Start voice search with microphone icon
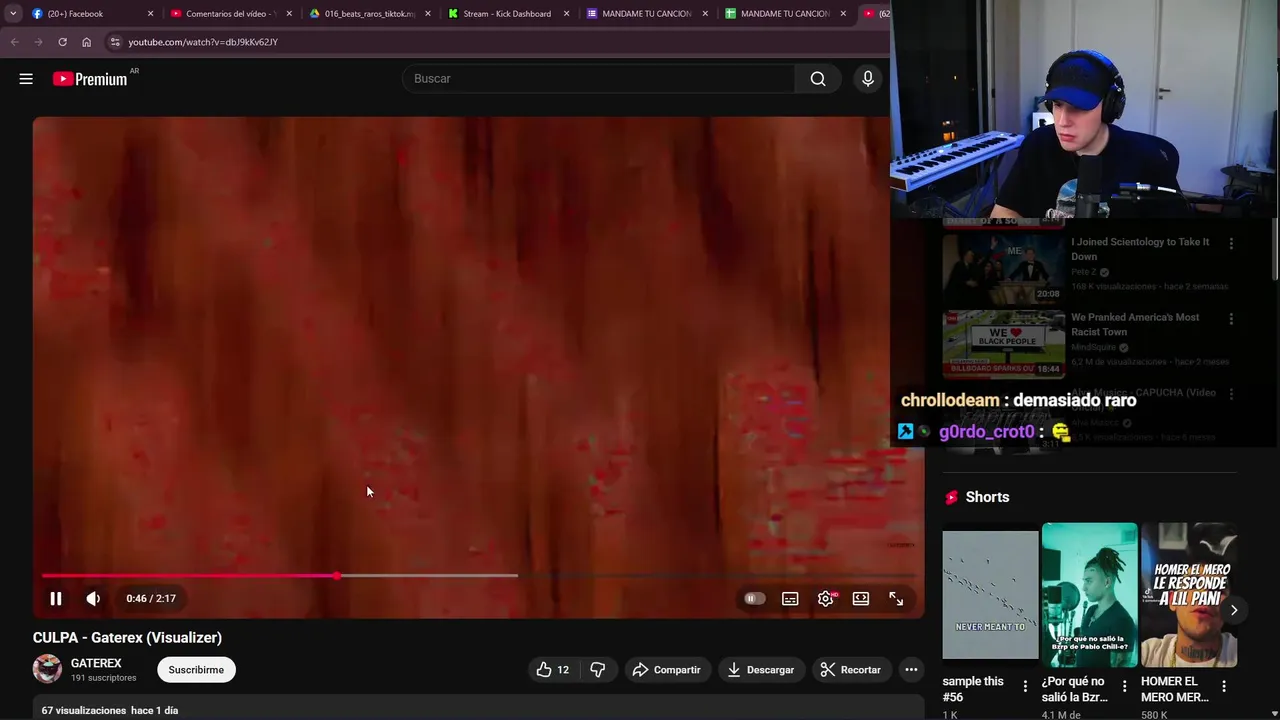1280x720 pixels. [x=868, y=79]
